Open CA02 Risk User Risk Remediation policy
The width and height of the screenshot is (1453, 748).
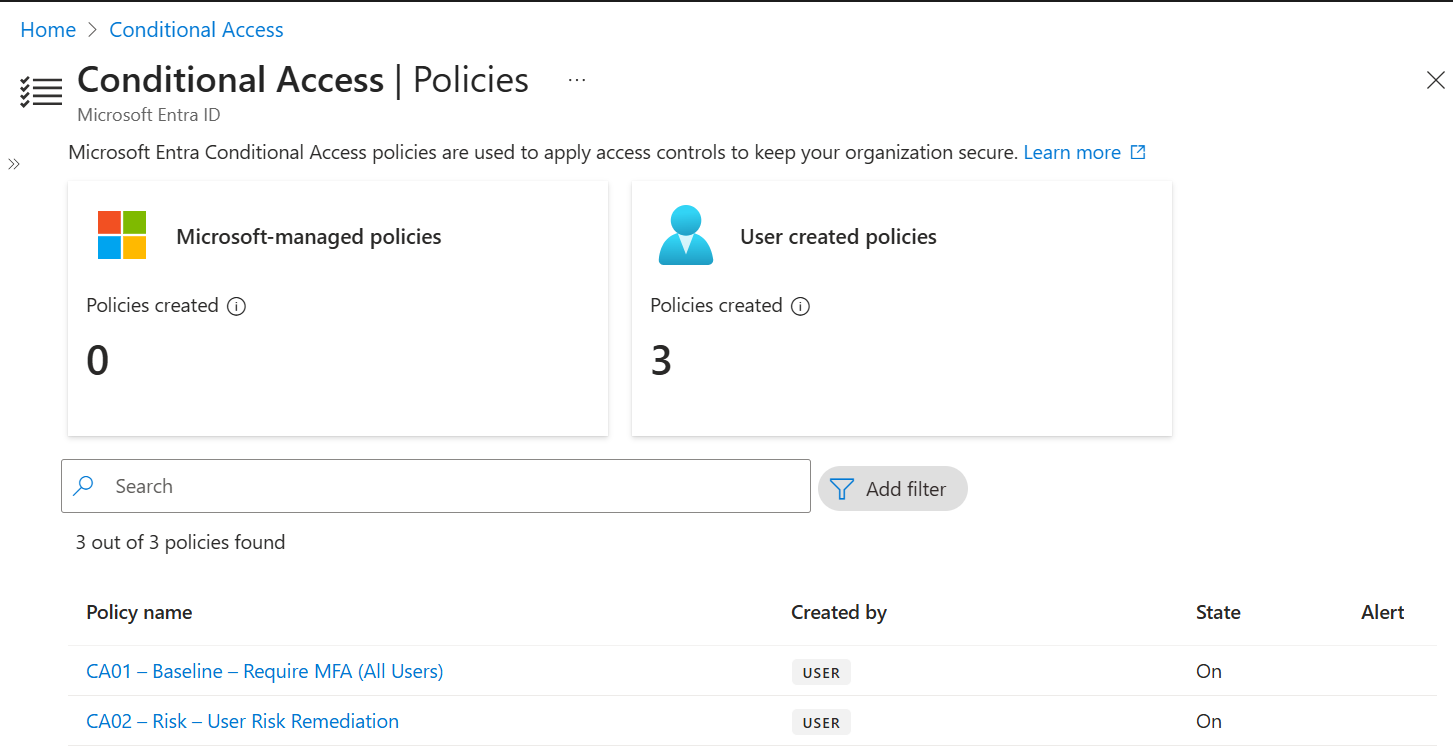(x=243, y=721)
